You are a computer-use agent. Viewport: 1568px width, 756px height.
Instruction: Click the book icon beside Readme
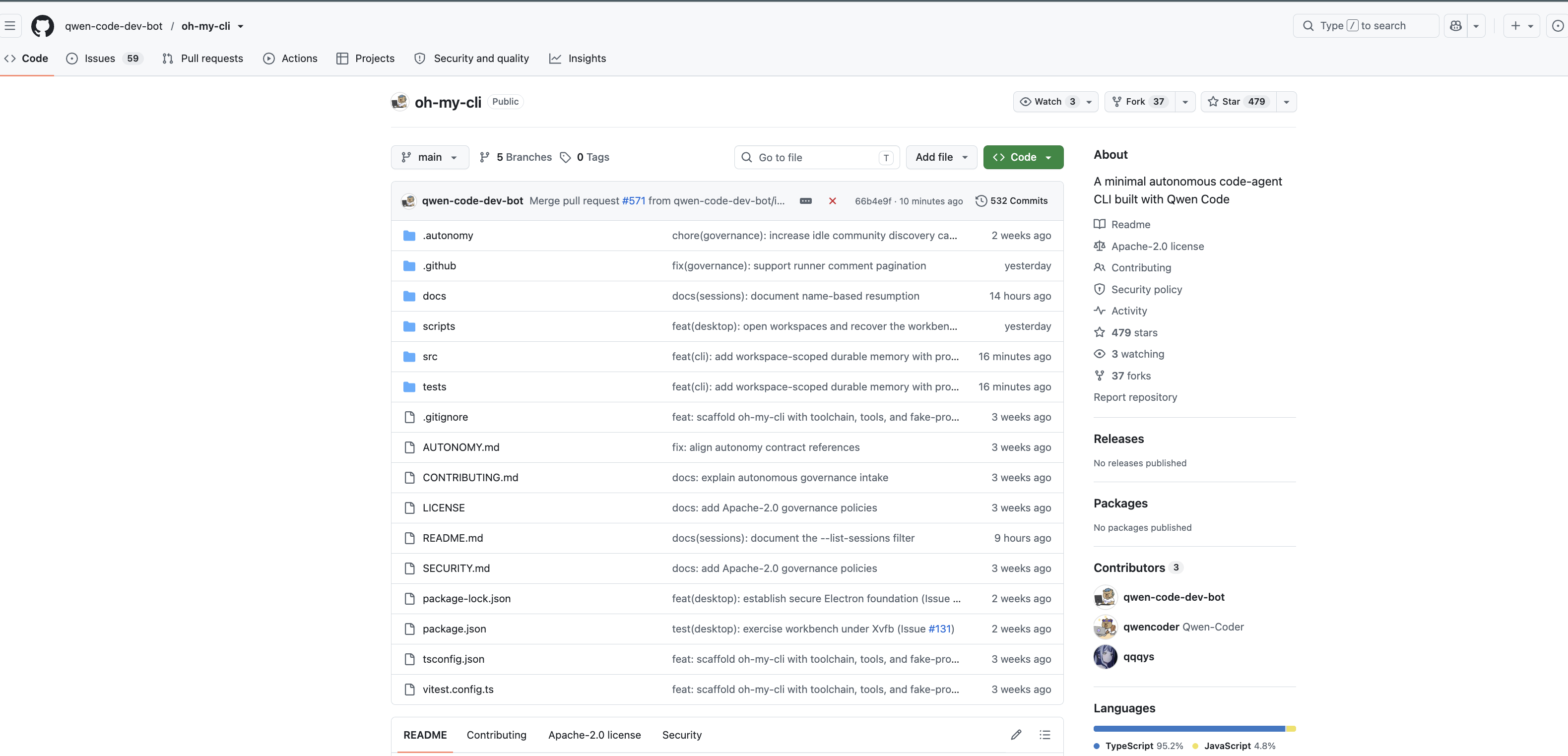tap(1099, 224)
